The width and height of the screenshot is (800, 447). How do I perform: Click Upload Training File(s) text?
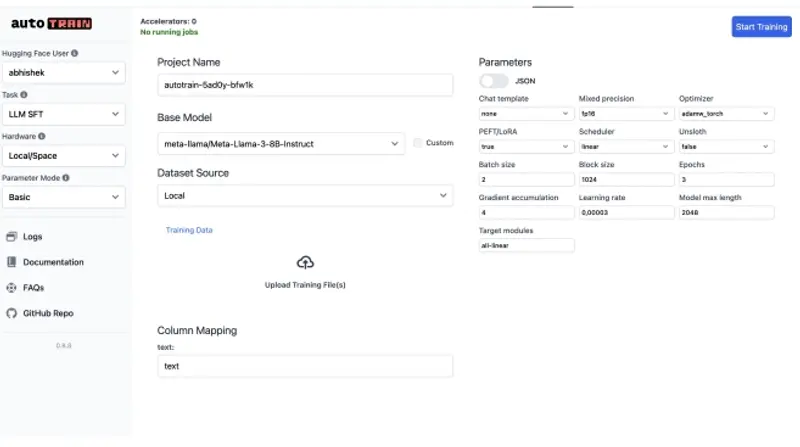[305, 285]
